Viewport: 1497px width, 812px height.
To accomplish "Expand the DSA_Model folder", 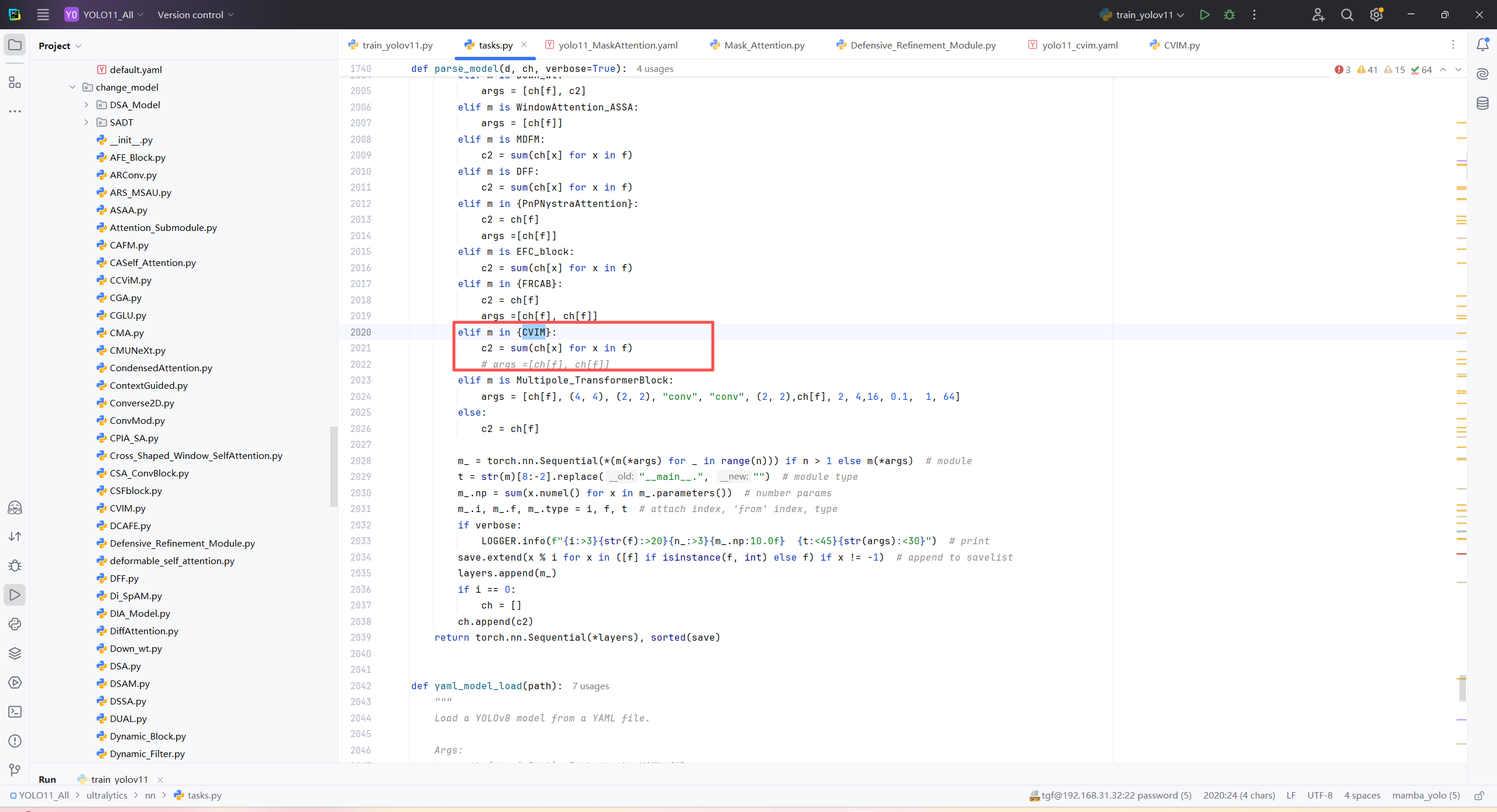I will pos(87,105).
